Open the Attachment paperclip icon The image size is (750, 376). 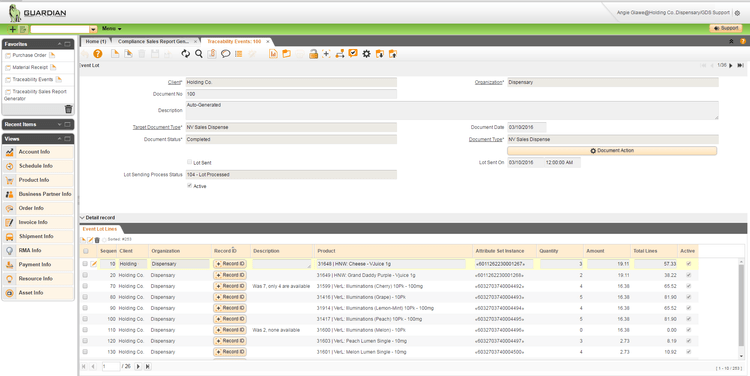tap(212, 54)
